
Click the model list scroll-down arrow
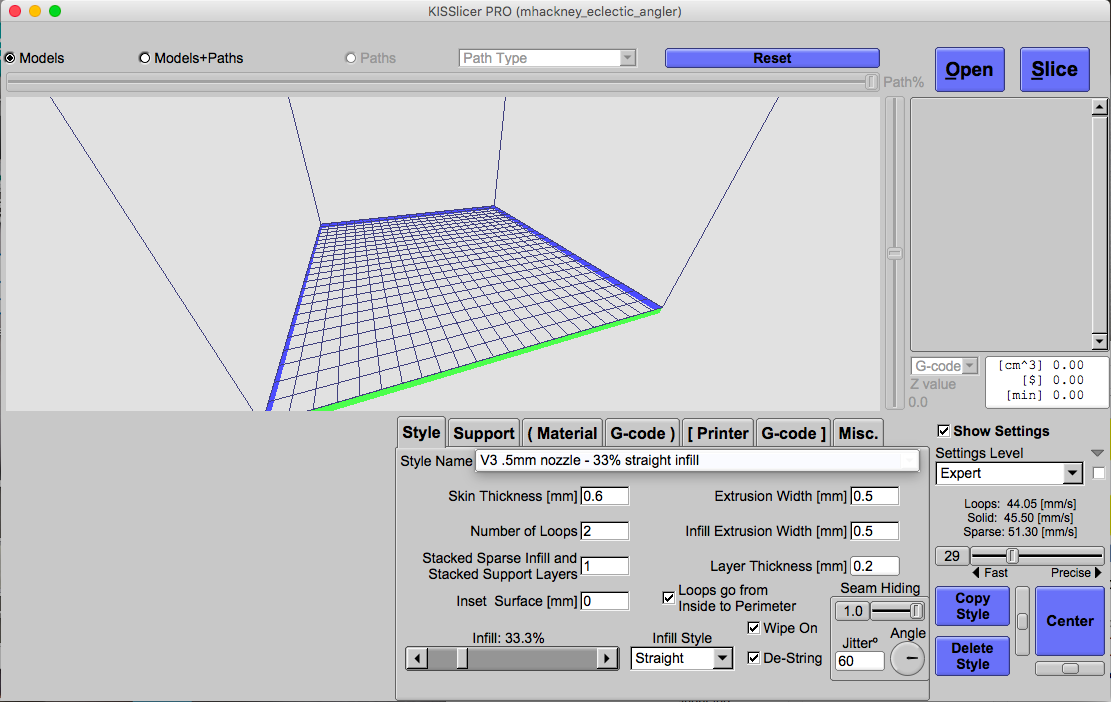click(1100, 342)
